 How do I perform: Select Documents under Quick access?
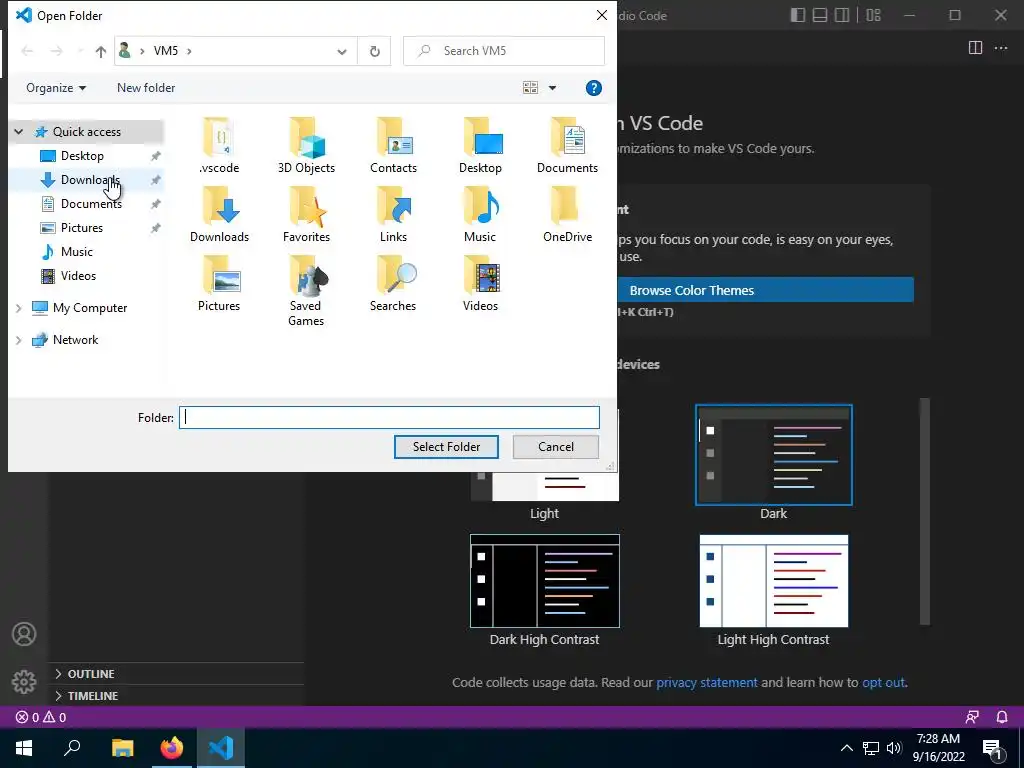[x=91, y=204]
